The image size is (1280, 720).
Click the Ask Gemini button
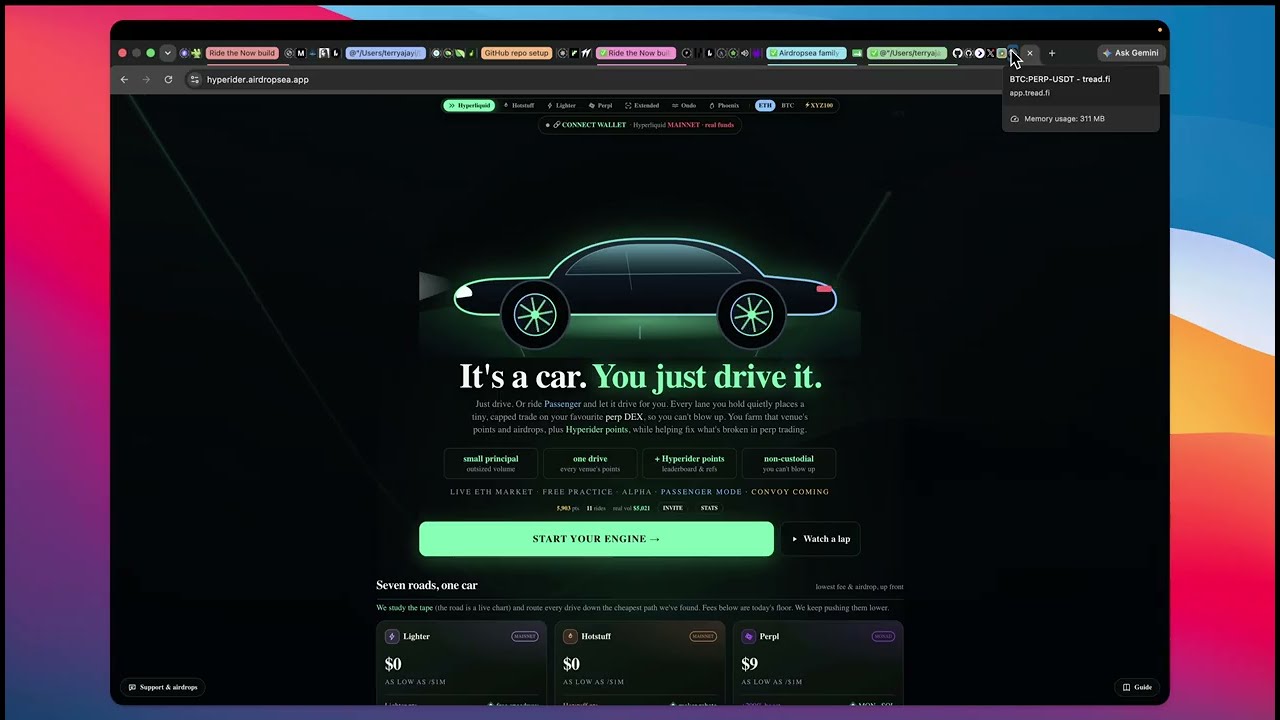[x=1130, y=53]
